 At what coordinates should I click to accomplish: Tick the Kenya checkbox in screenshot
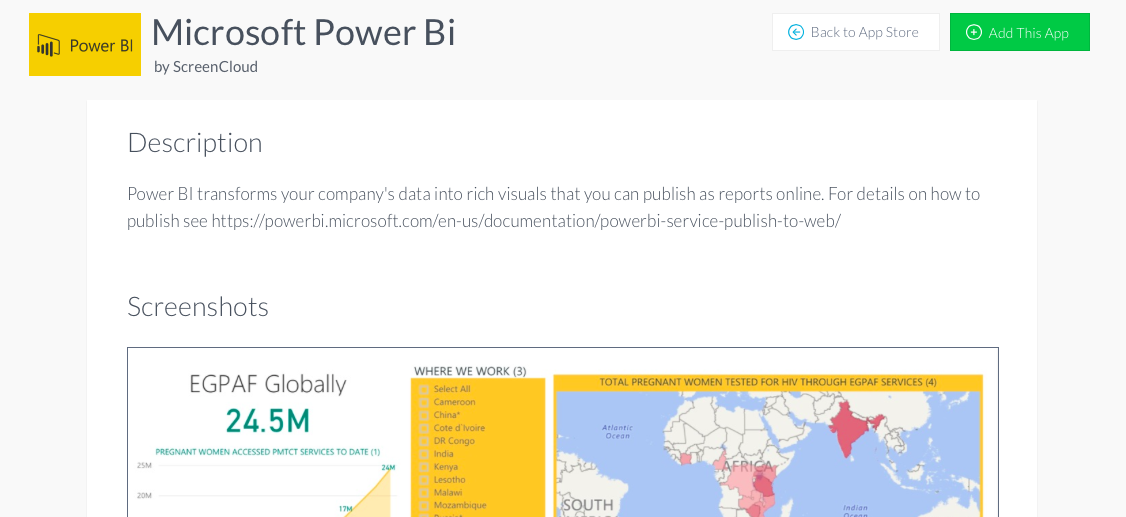pos(424,467)
